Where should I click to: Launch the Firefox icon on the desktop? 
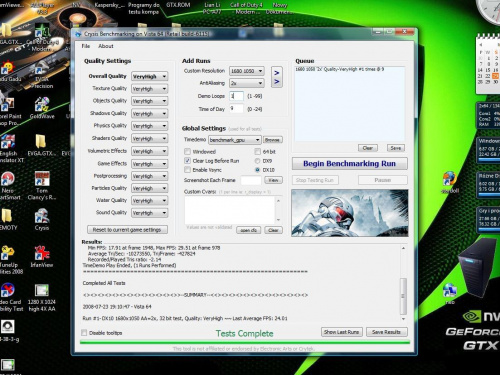click(x=450, y=182)
